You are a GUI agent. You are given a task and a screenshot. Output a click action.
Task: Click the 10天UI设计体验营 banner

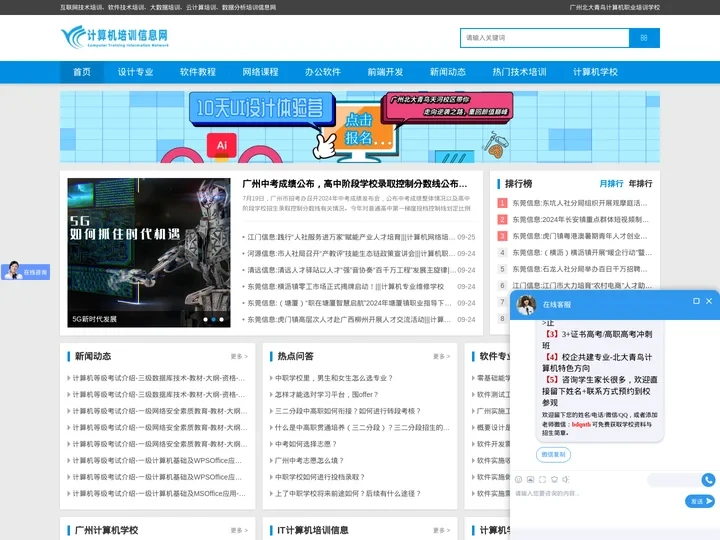coord(360,127)
